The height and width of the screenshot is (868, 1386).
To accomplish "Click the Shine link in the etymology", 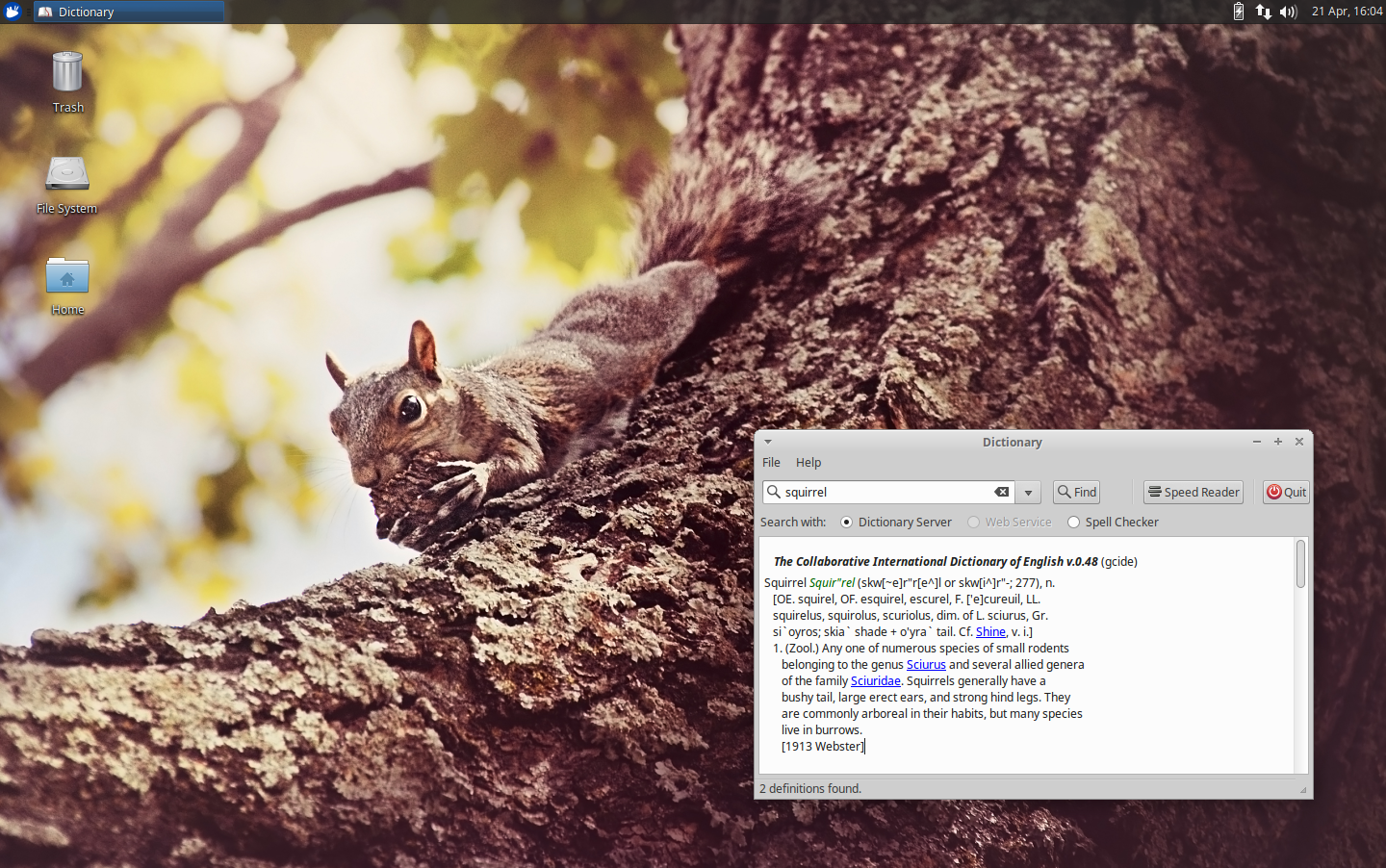I will click(x=990, y=631).
